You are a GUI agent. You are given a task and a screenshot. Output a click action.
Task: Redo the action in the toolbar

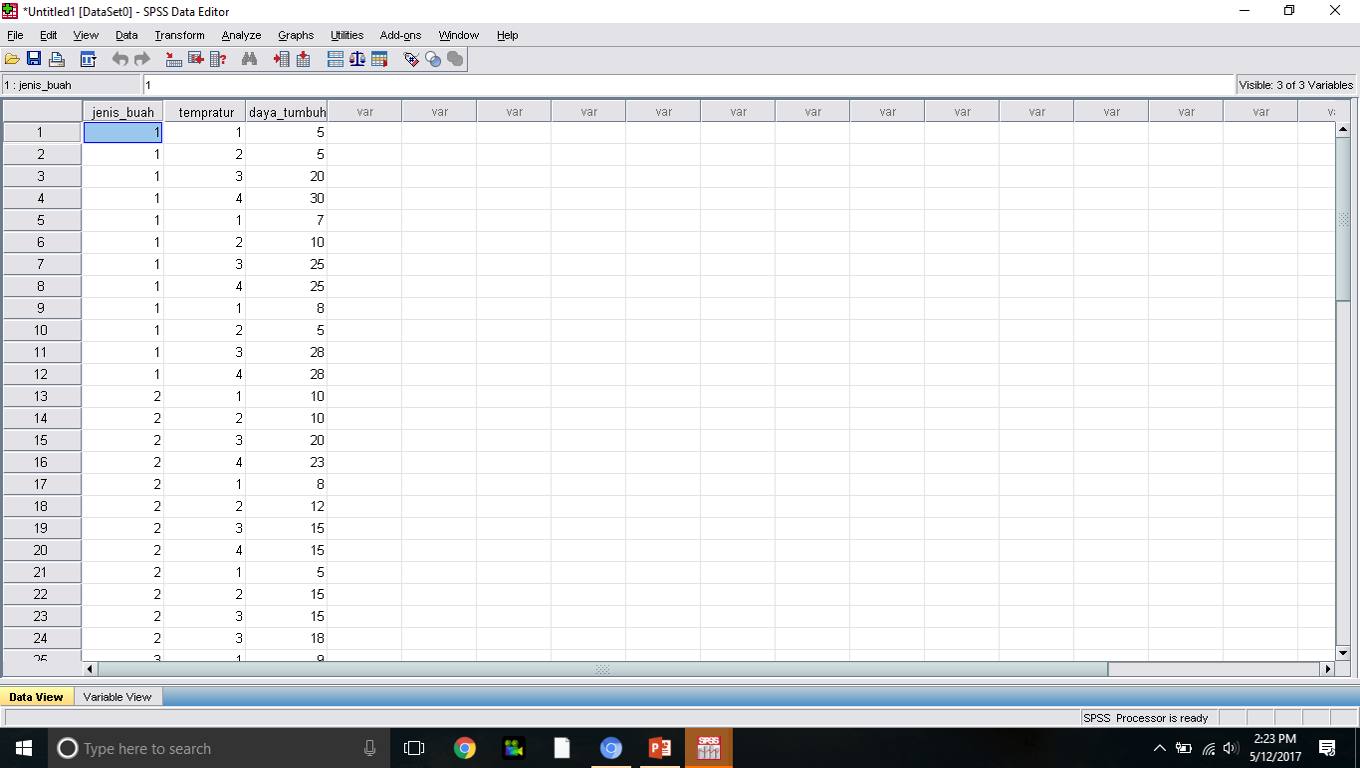142,60
